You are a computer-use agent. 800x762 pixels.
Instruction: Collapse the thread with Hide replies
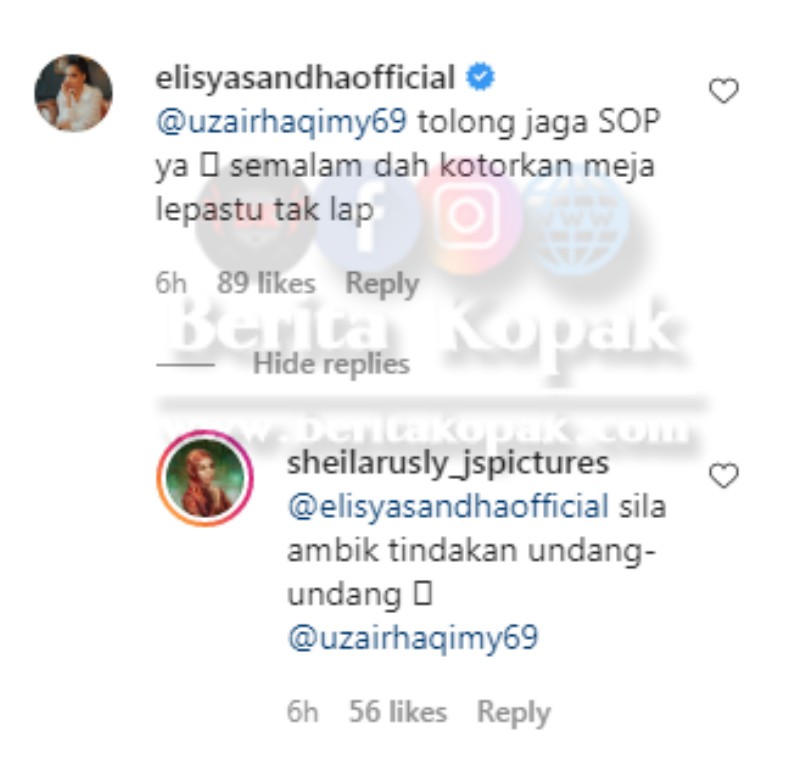click(x=331, y=364)
